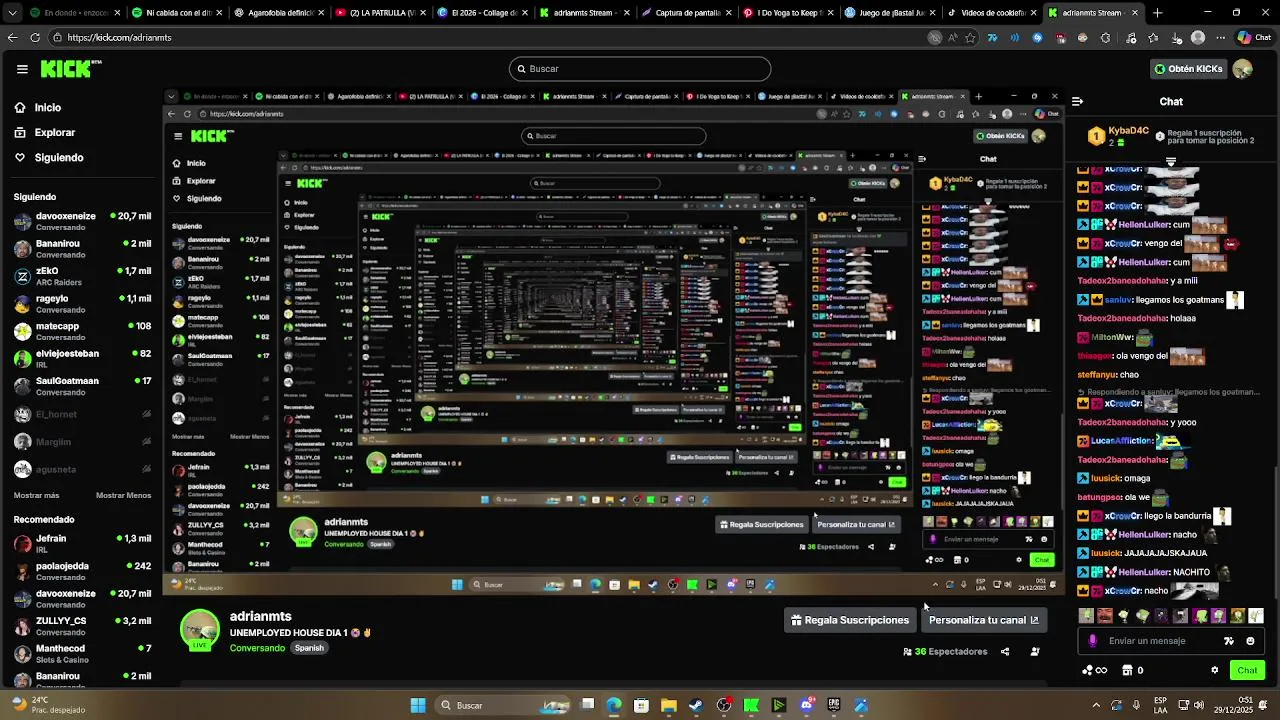1280x720 pixels.
Task: Open the chat store icon showing 0
Action: (x=1133, y=670)
